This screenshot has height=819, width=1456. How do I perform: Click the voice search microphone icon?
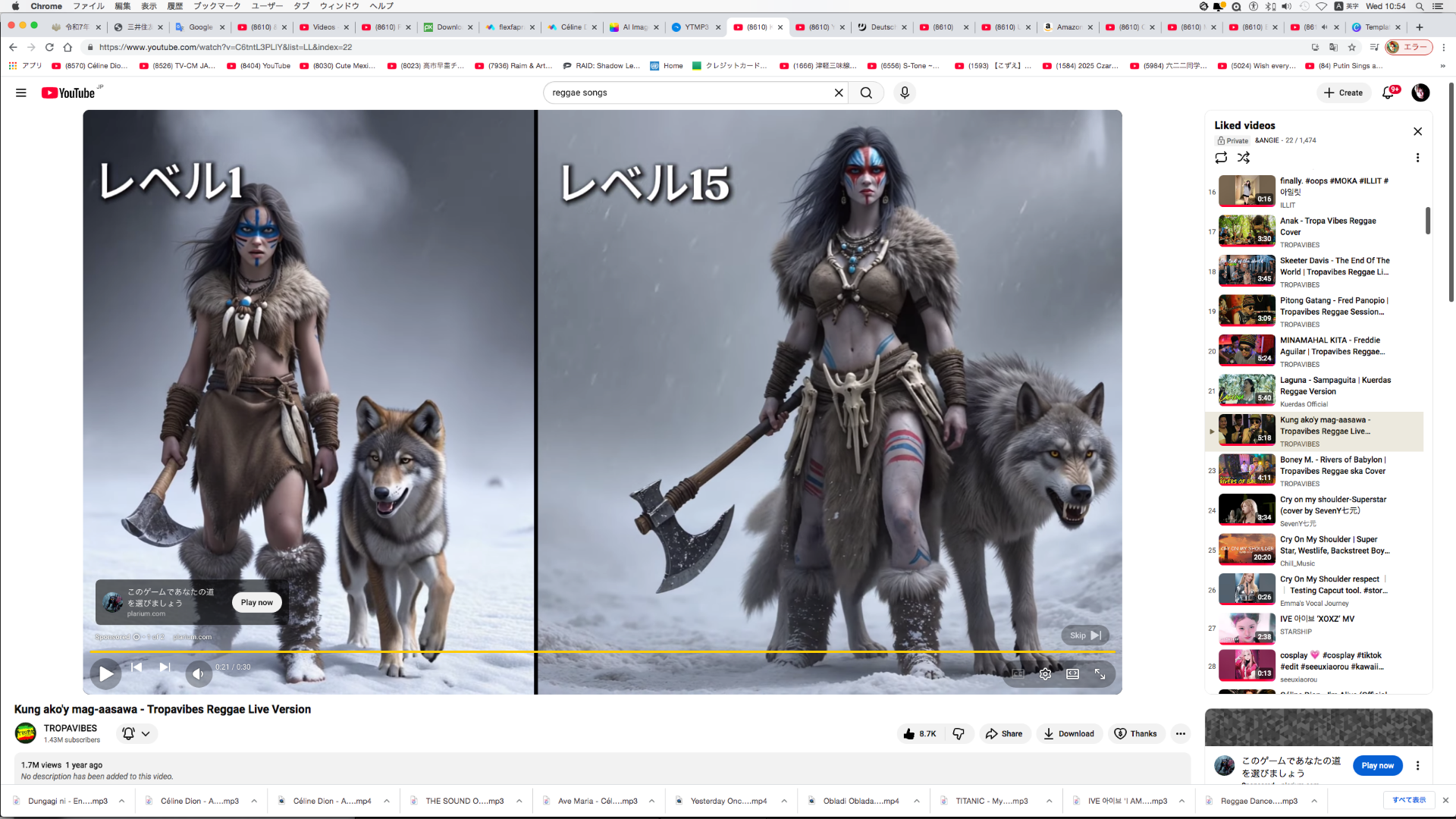pyautogui.click(x=904, y=93)
